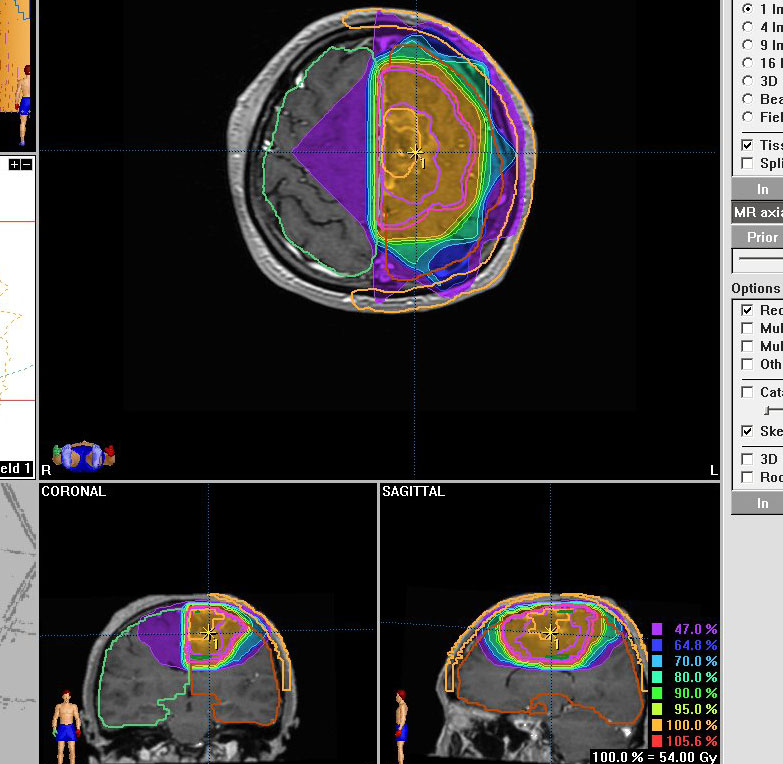Click the patient figure in top-left thumbnail
This screenshot has height=764, width=783.
pyautogui.click(x=25, y=90)
